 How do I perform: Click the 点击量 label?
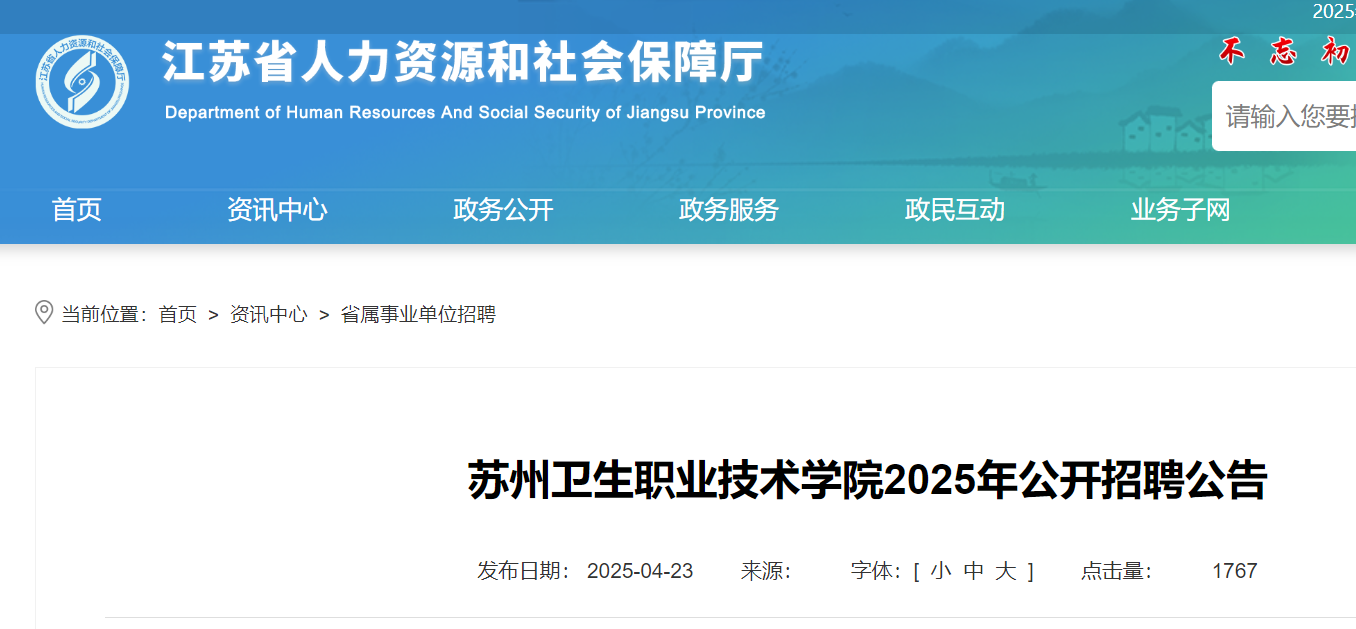1117,571
